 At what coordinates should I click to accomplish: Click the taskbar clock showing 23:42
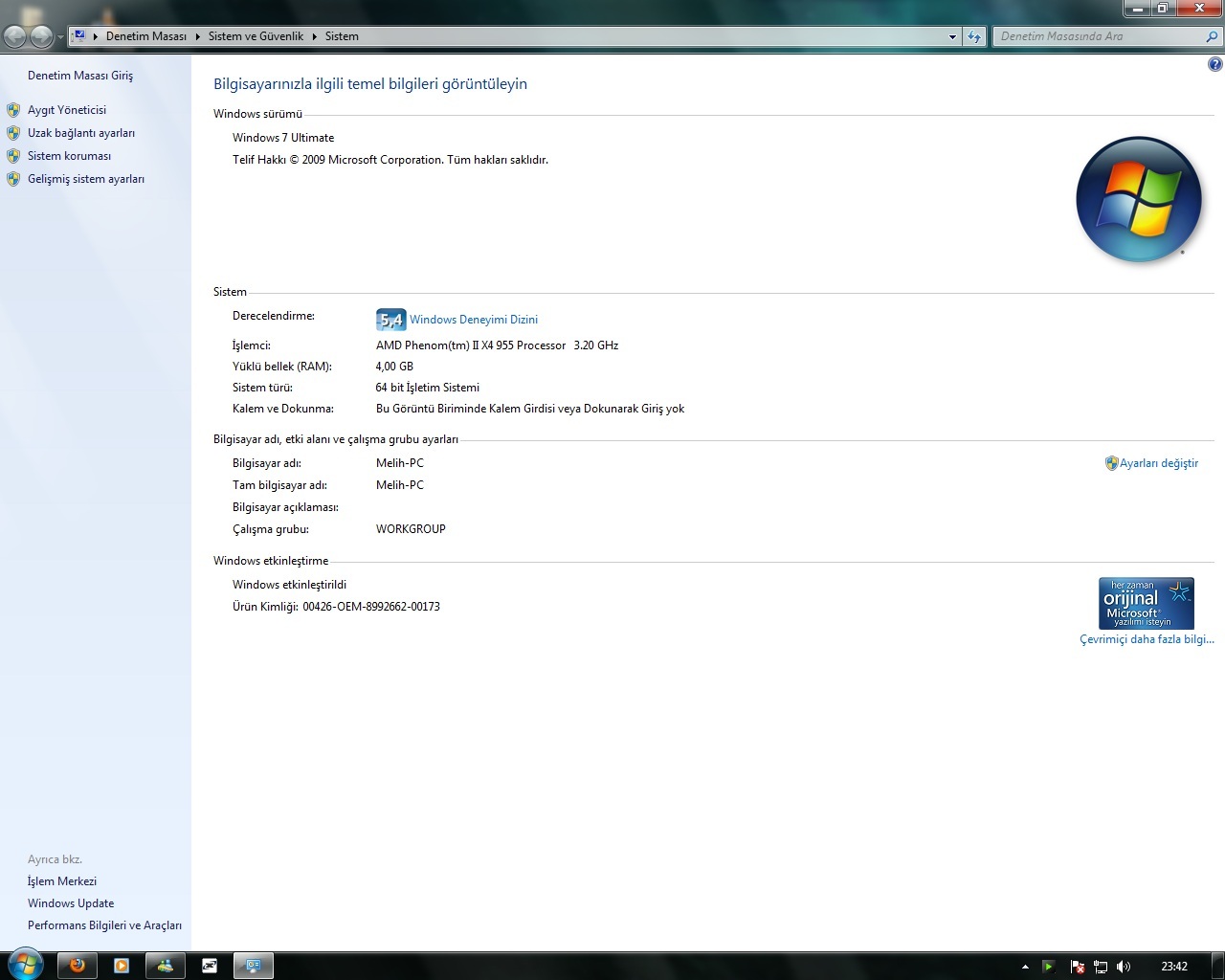[x=1174, y=967]
